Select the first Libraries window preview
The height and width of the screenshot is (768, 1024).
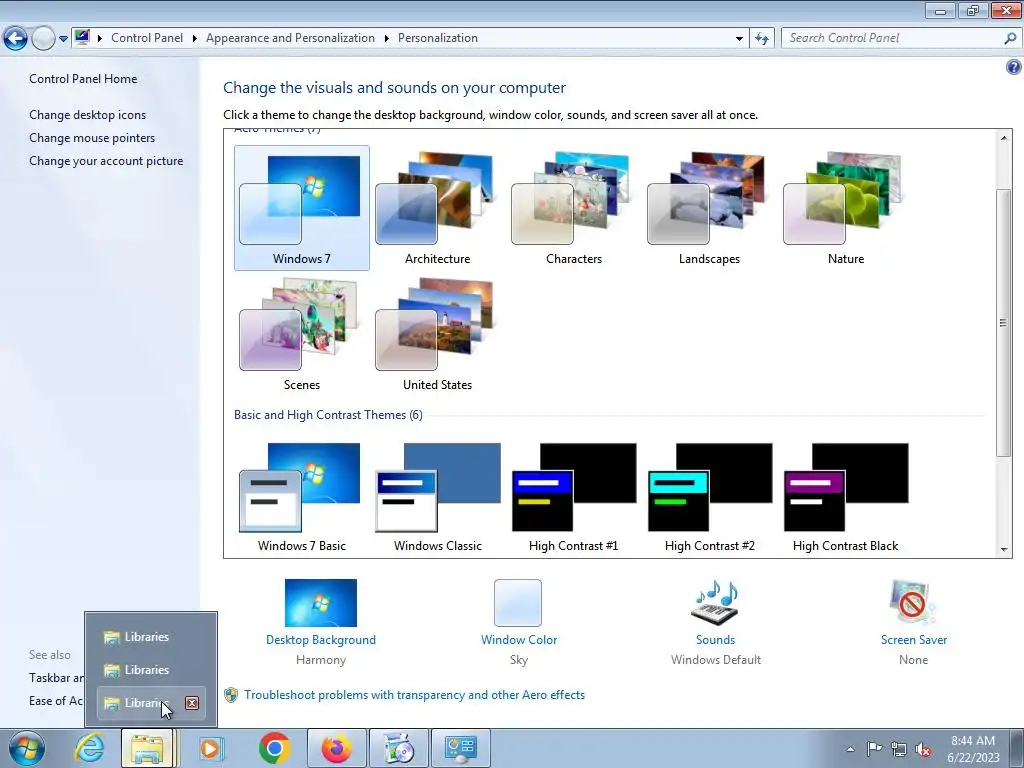(151, 637)
